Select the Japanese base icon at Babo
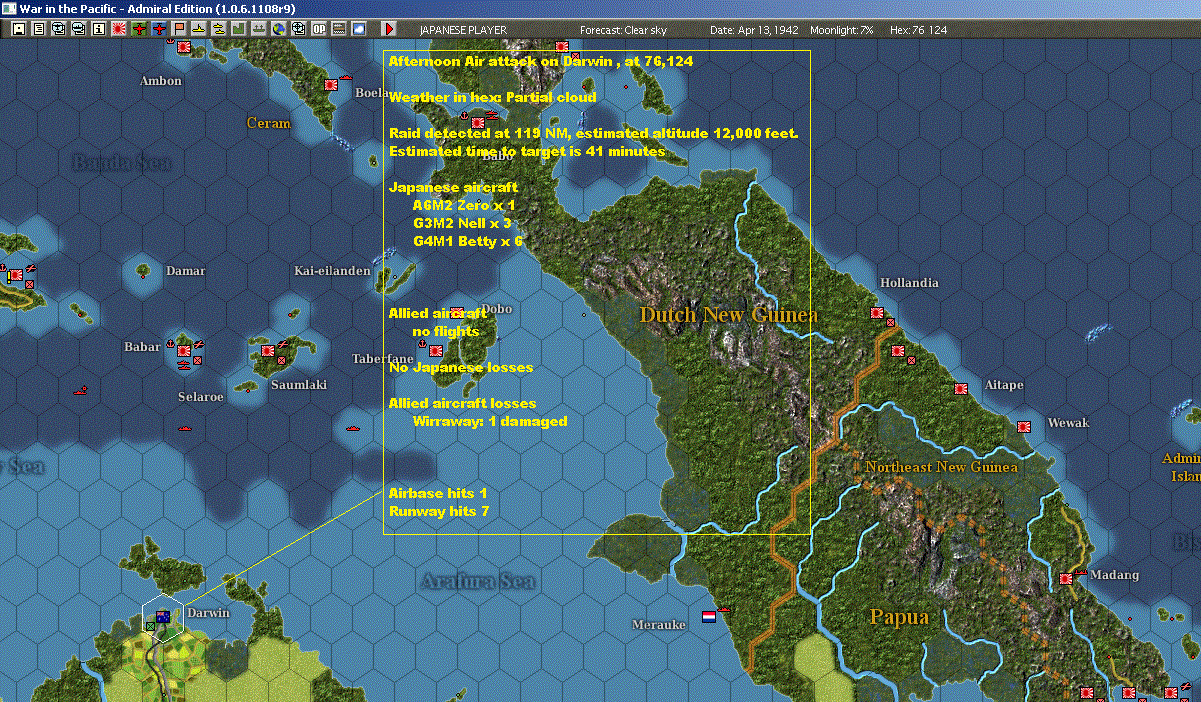This screenshot has height=702, width=1201. [478, 123]
